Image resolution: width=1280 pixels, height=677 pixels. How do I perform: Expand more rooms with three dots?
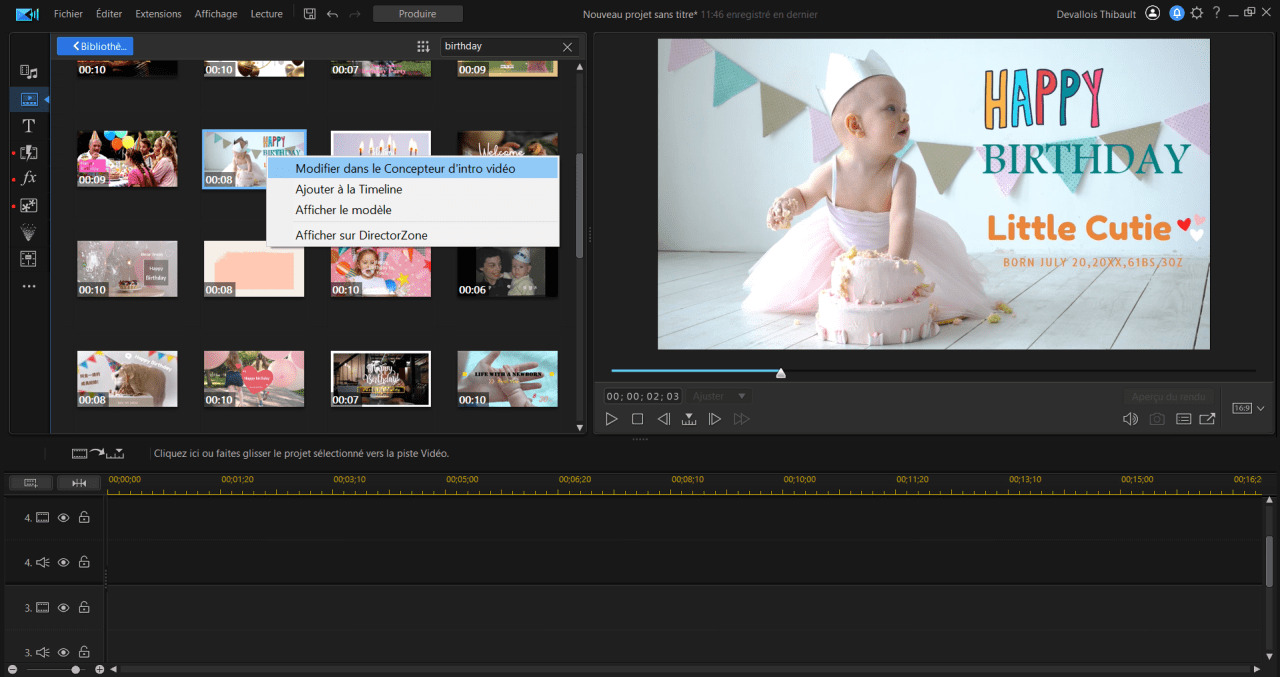tap(29, 286)
